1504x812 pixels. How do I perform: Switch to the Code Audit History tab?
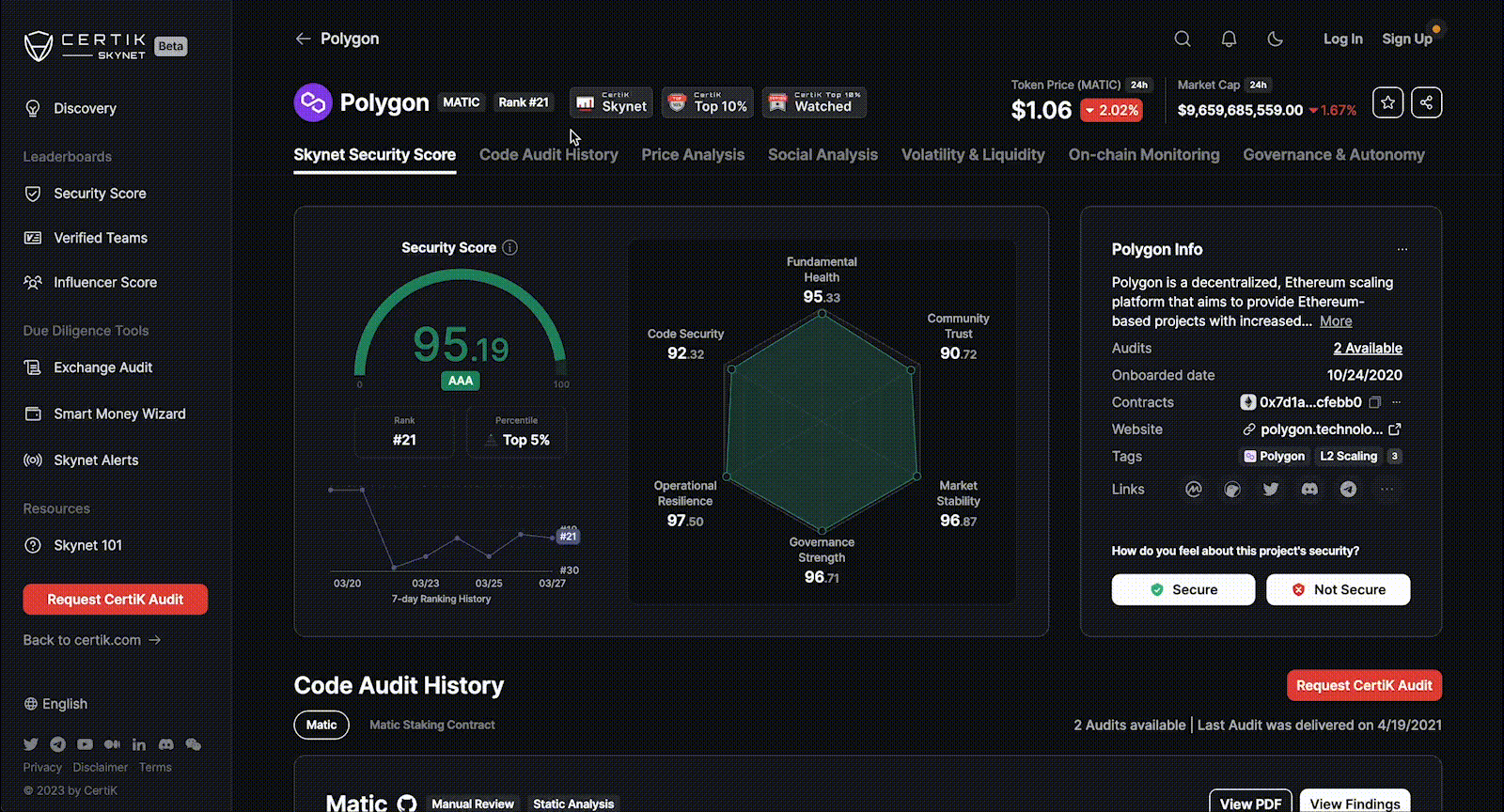coord(549,155)
